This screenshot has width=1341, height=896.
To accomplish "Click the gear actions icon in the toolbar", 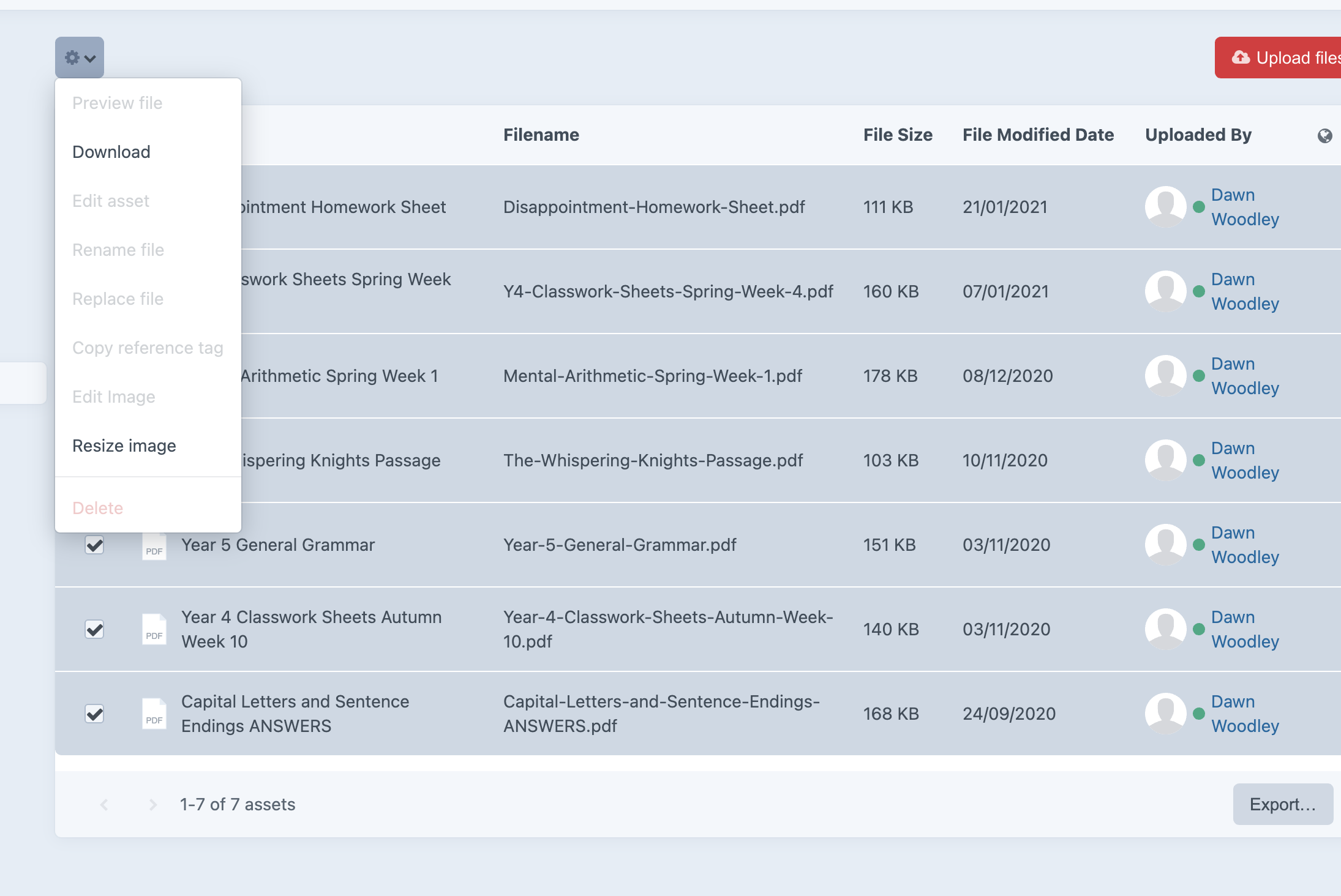I will point(72,57).
